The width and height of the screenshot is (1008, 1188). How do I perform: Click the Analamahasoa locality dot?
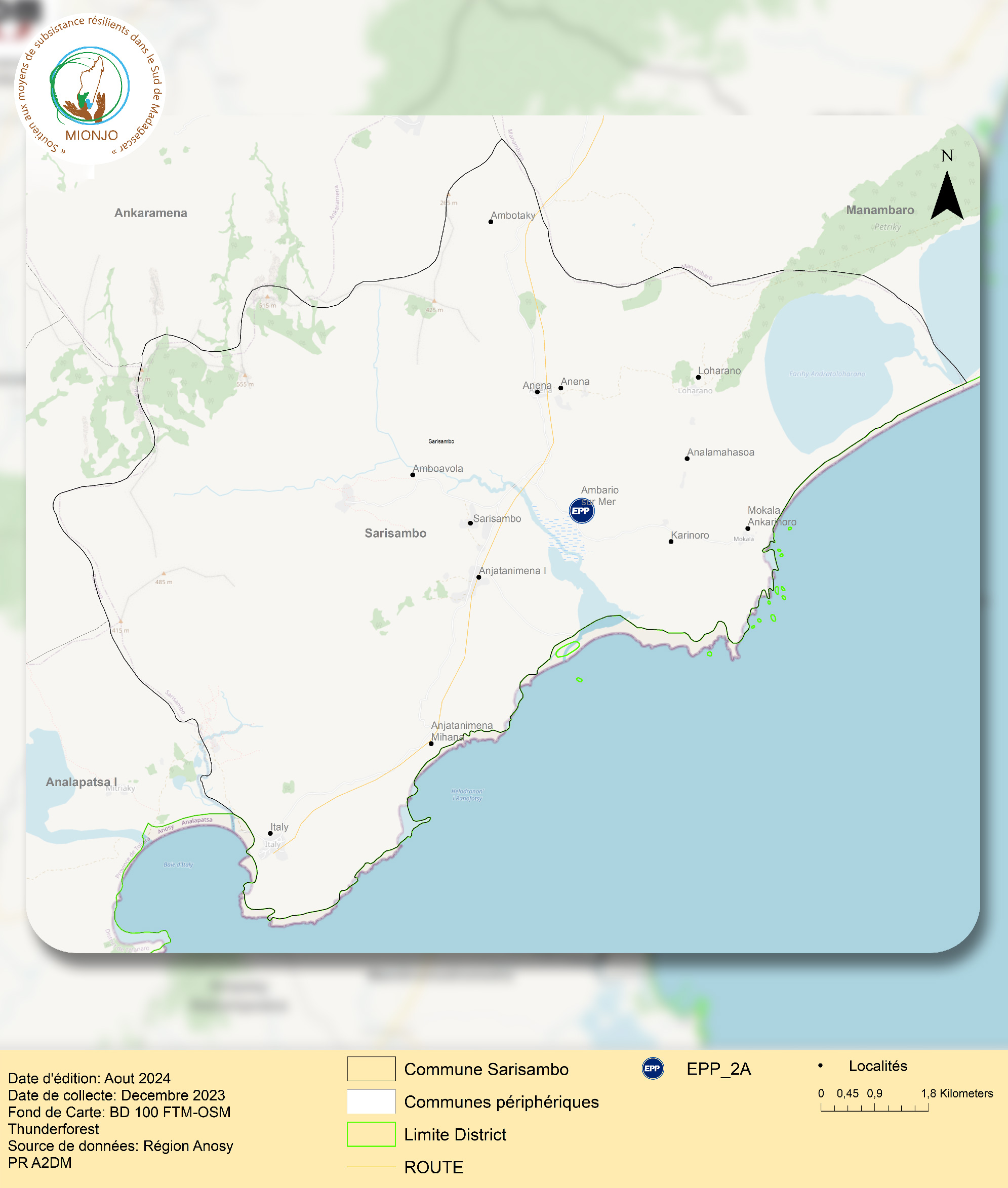point(687,459)
